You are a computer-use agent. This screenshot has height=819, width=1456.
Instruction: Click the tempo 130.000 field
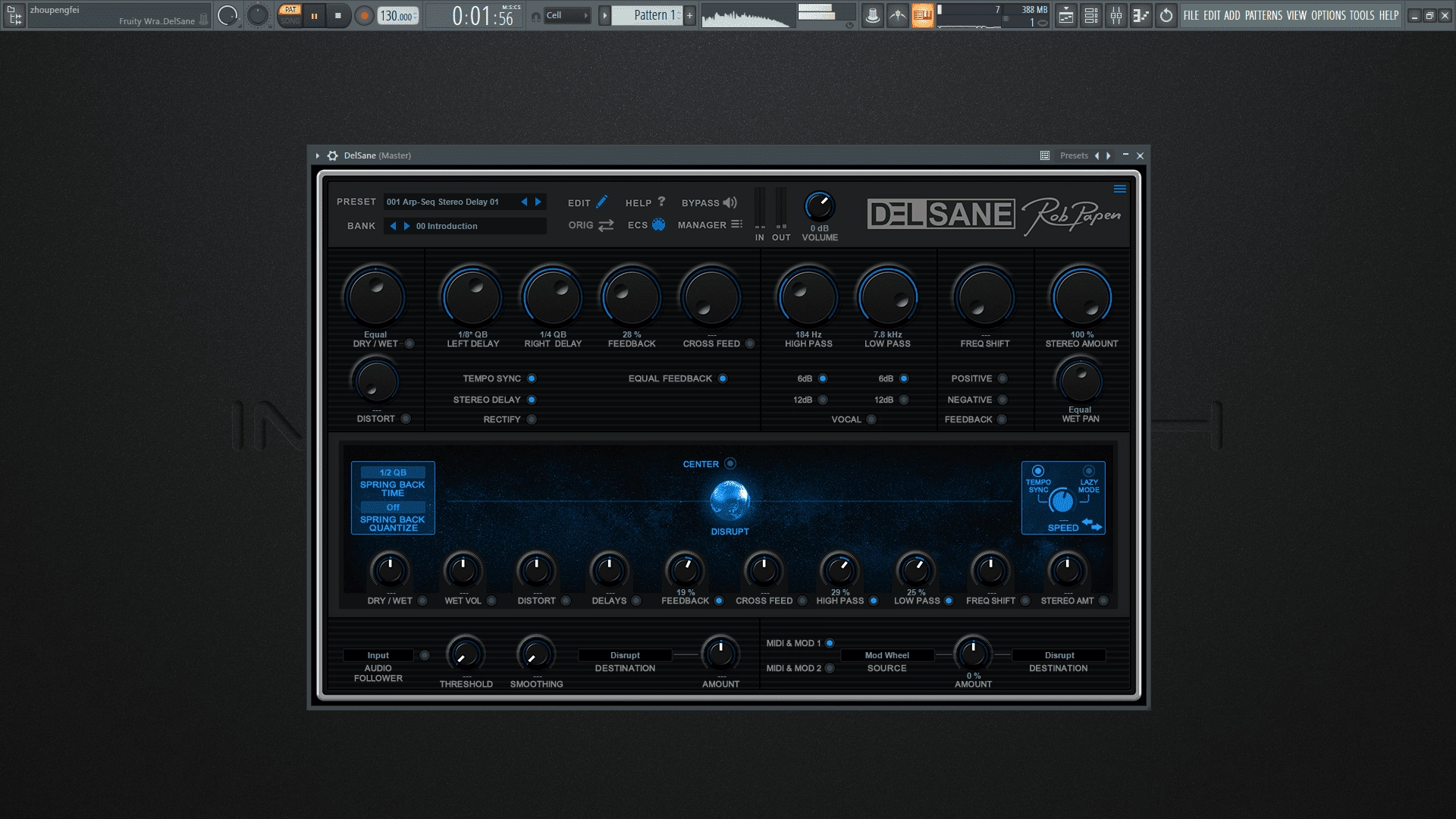(x=397, y=16)
